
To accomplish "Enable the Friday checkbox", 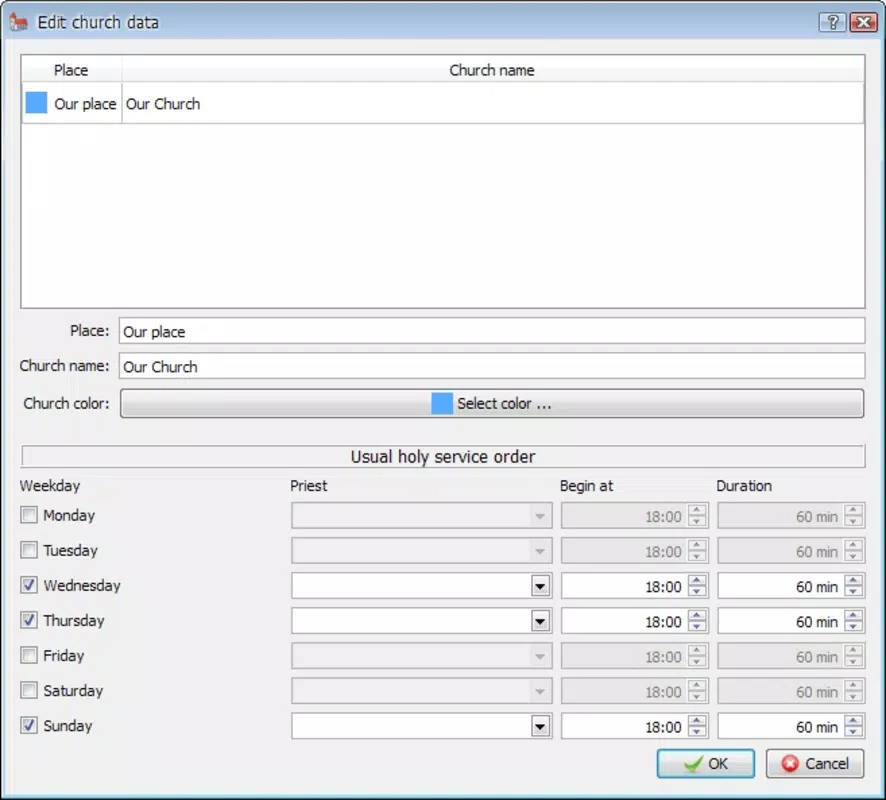I will pos(29,655).
